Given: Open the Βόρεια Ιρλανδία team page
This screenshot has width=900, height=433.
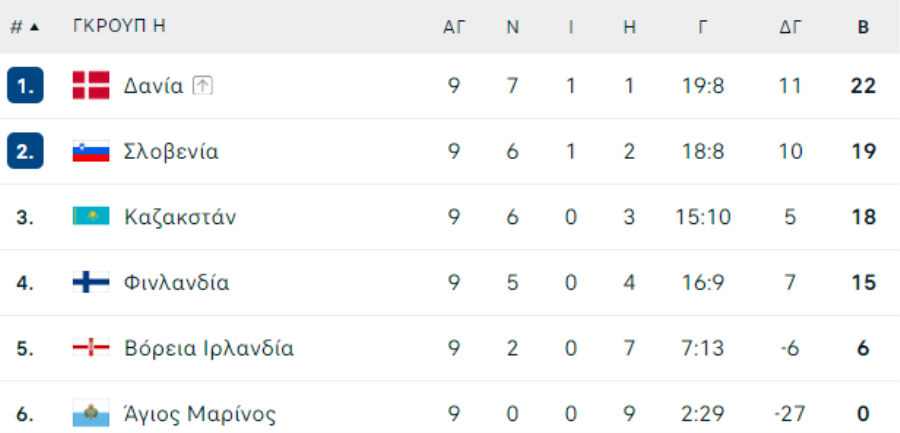Looking at the screenshot, I should [208, 349].
